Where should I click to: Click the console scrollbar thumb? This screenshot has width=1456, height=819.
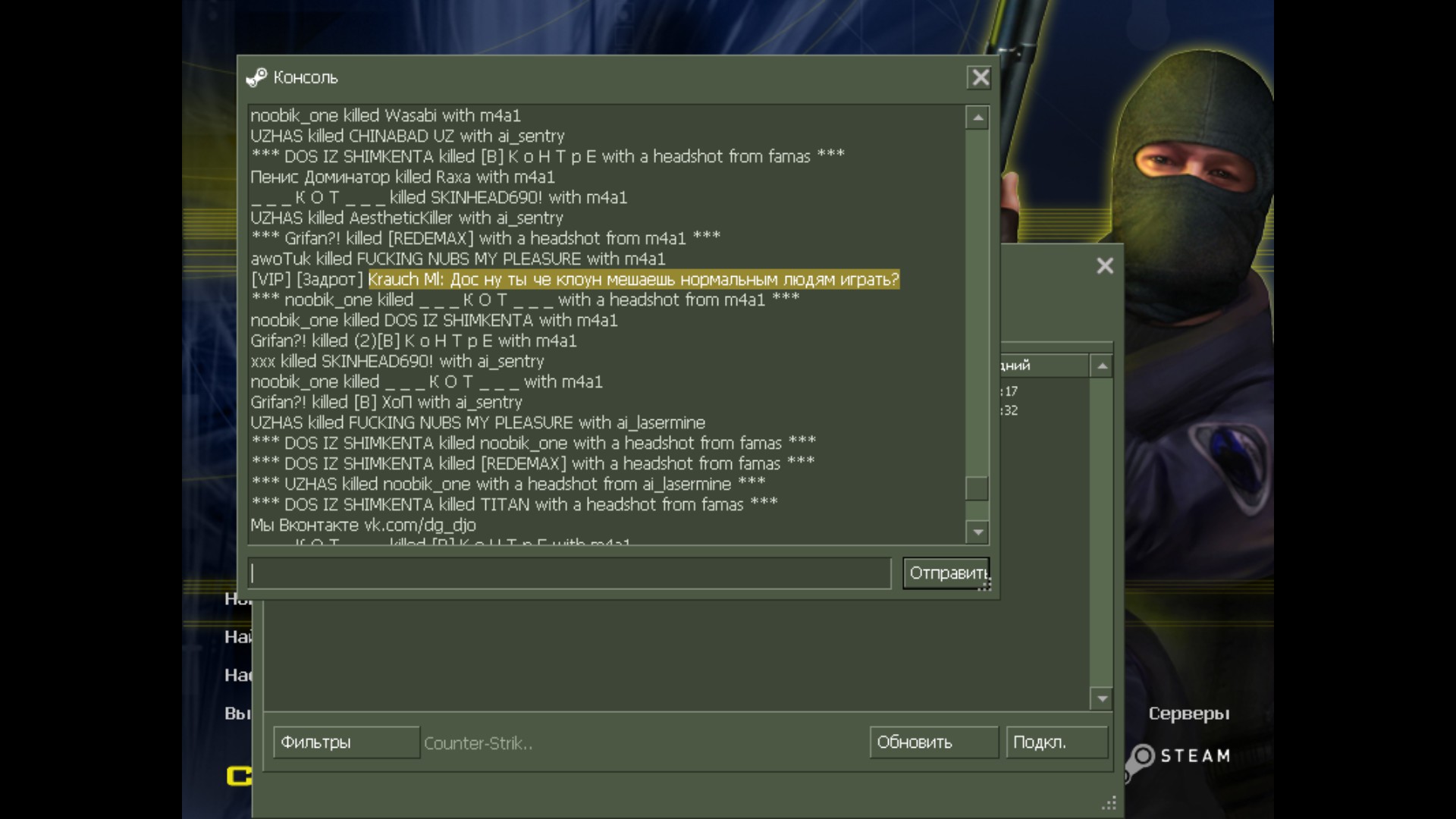(977, 488)
